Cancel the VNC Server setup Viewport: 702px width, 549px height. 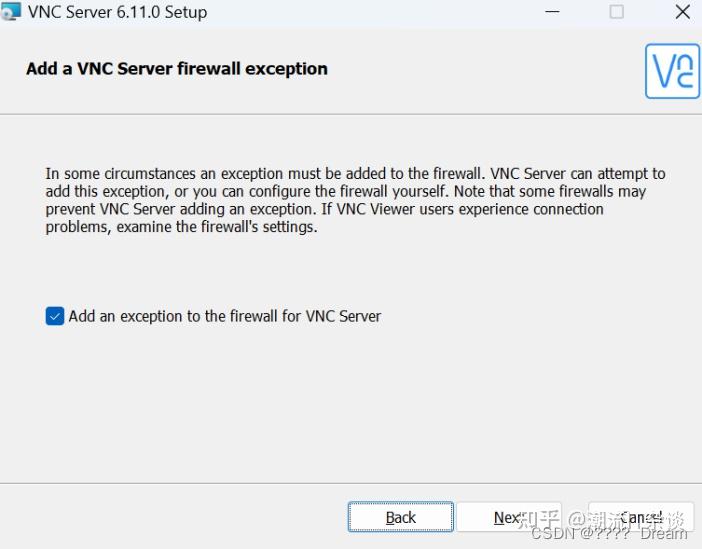[641, 517]
